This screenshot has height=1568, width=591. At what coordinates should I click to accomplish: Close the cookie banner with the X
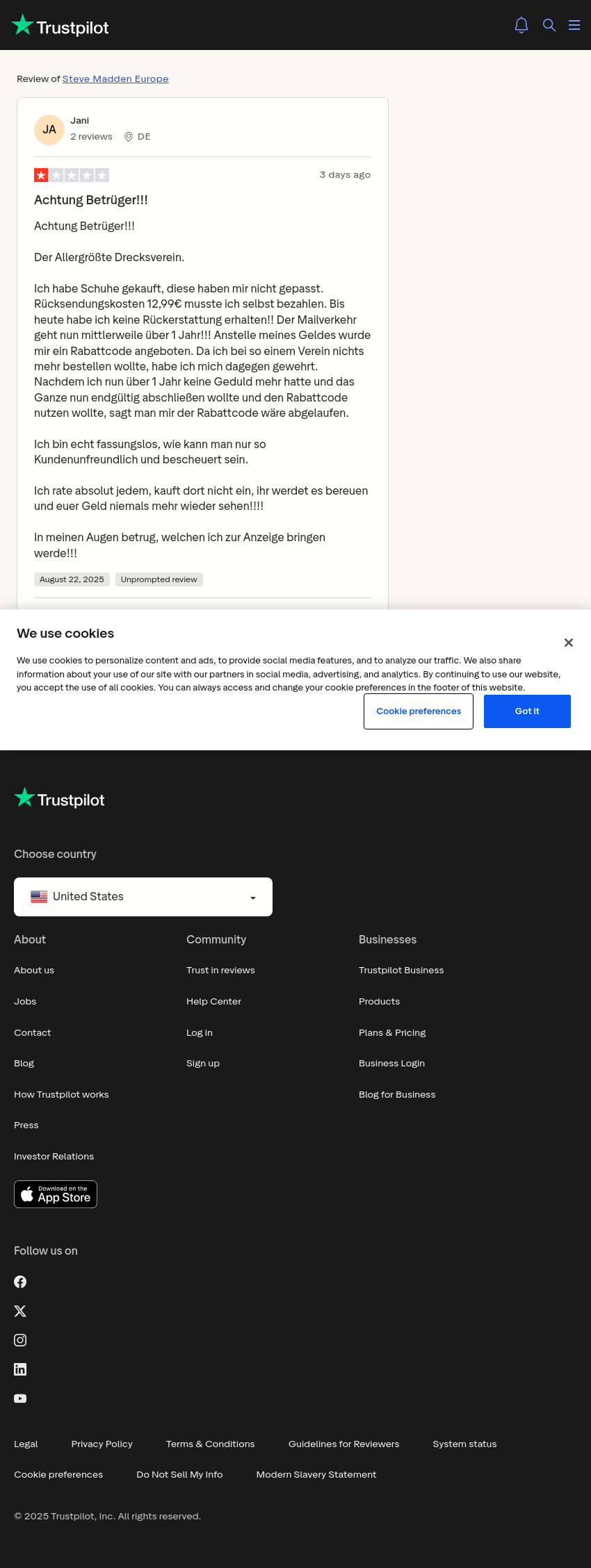pos(569,643)
